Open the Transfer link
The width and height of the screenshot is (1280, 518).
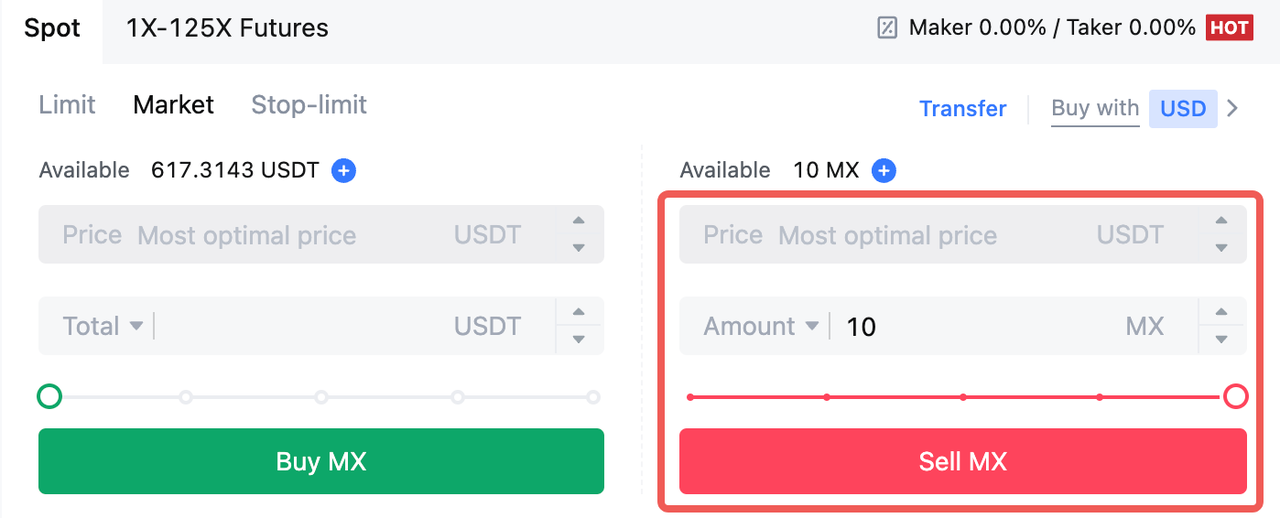[x=962, y=108]
